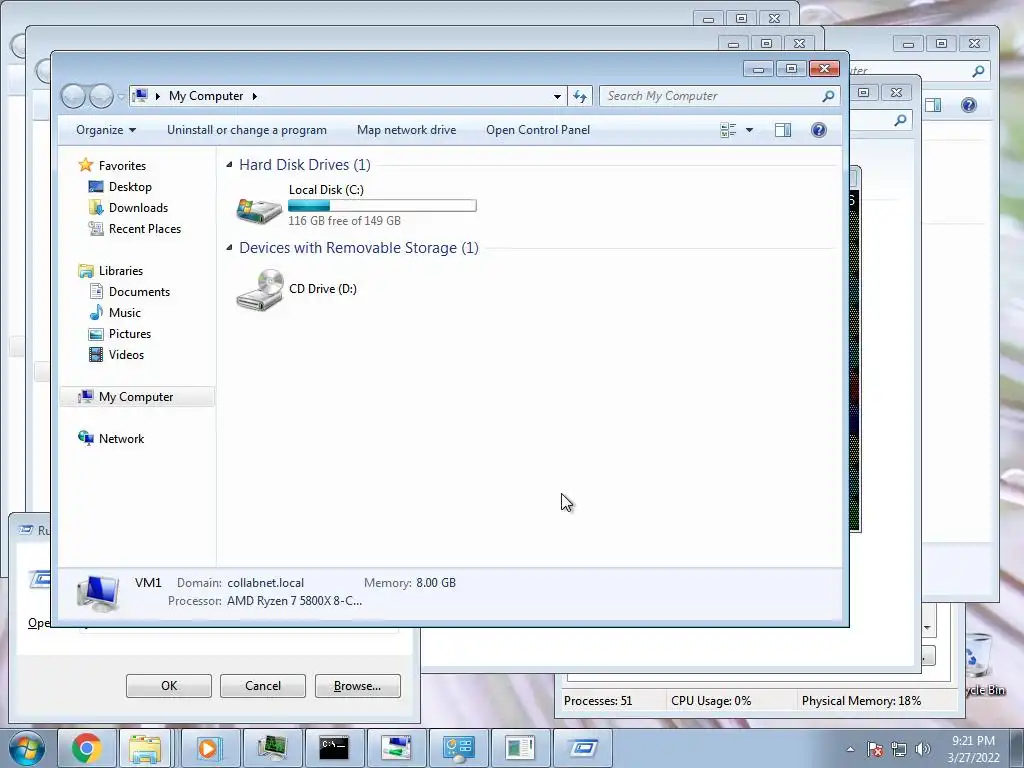The image size is (1024, 768).
Task: Open the Organize dropdown menu
Action: tap(106, 130)
